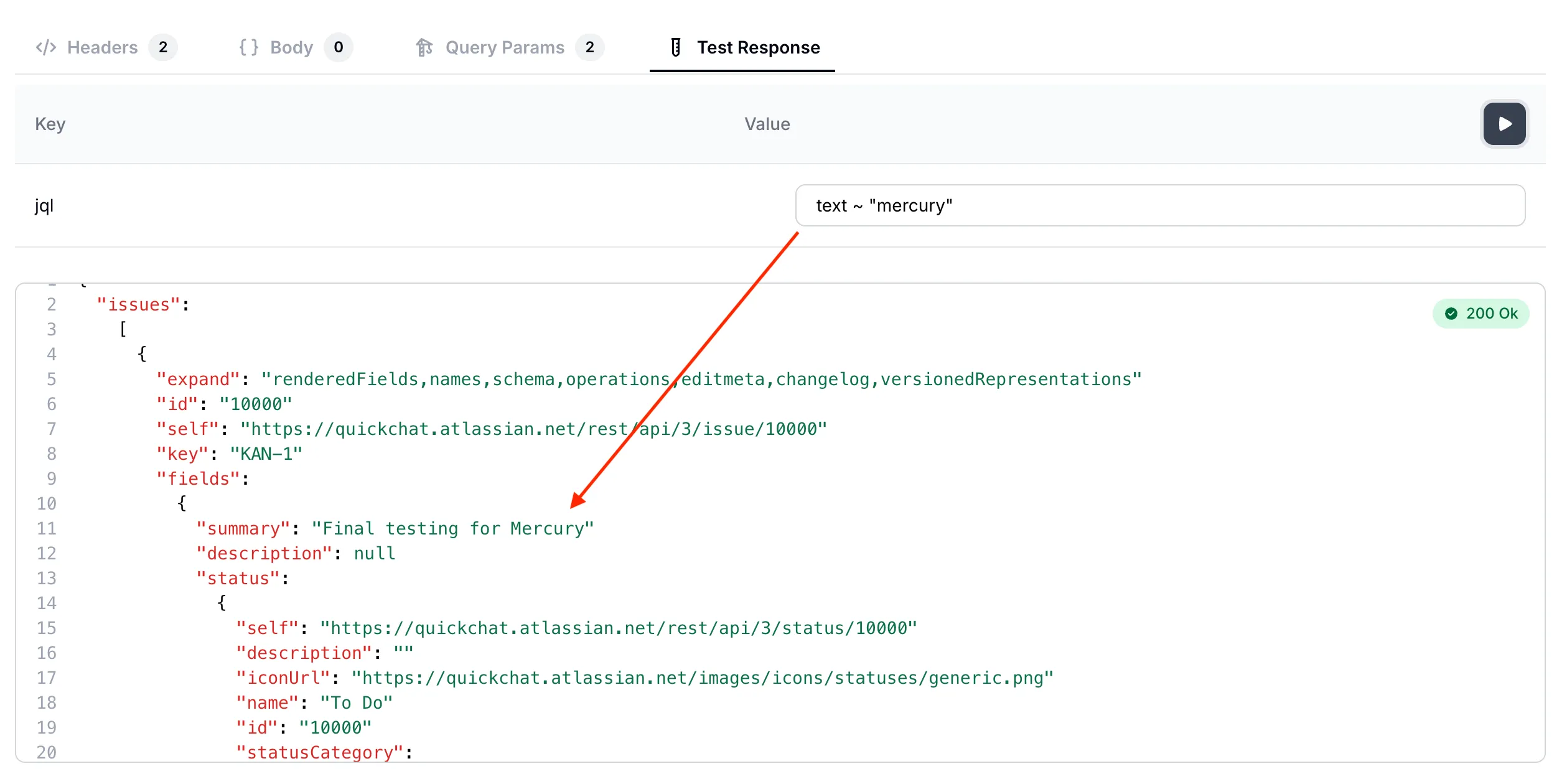Click the iconUrl link on line 17
1567x784 pixels.
pyautogui.click(x=702, y=678)
